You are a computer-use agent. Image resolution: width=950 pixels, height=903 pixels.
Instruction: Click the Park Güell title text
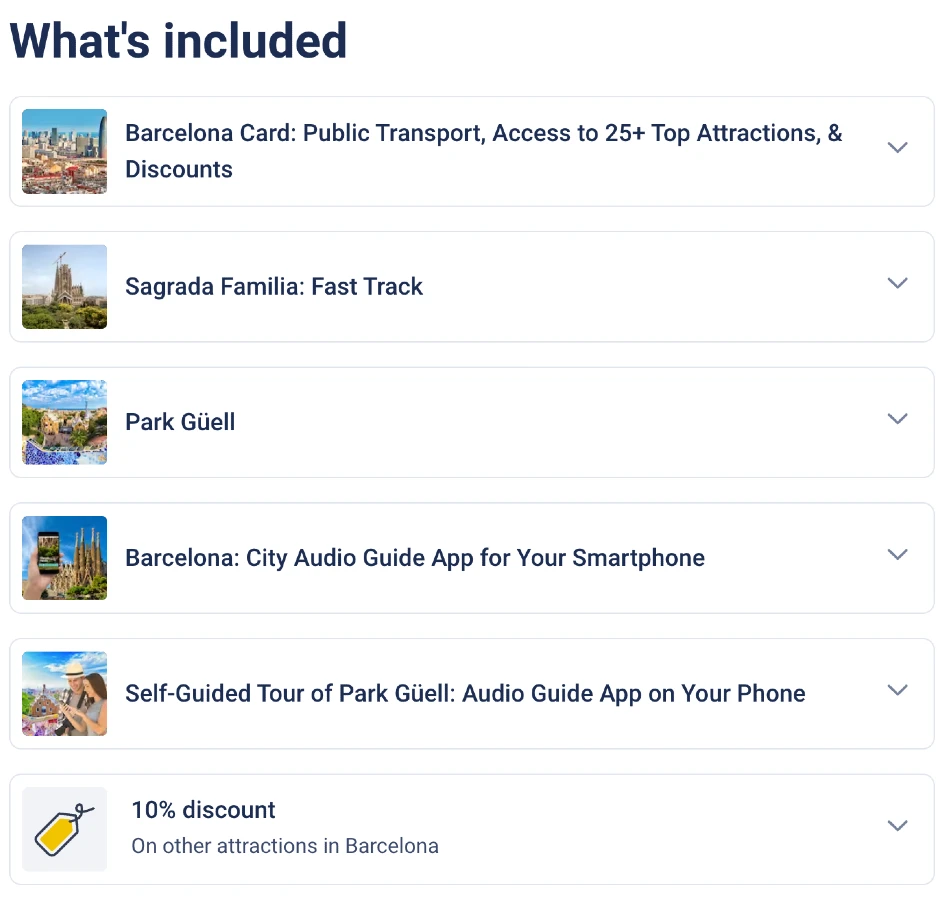click(x=180, y=422)
